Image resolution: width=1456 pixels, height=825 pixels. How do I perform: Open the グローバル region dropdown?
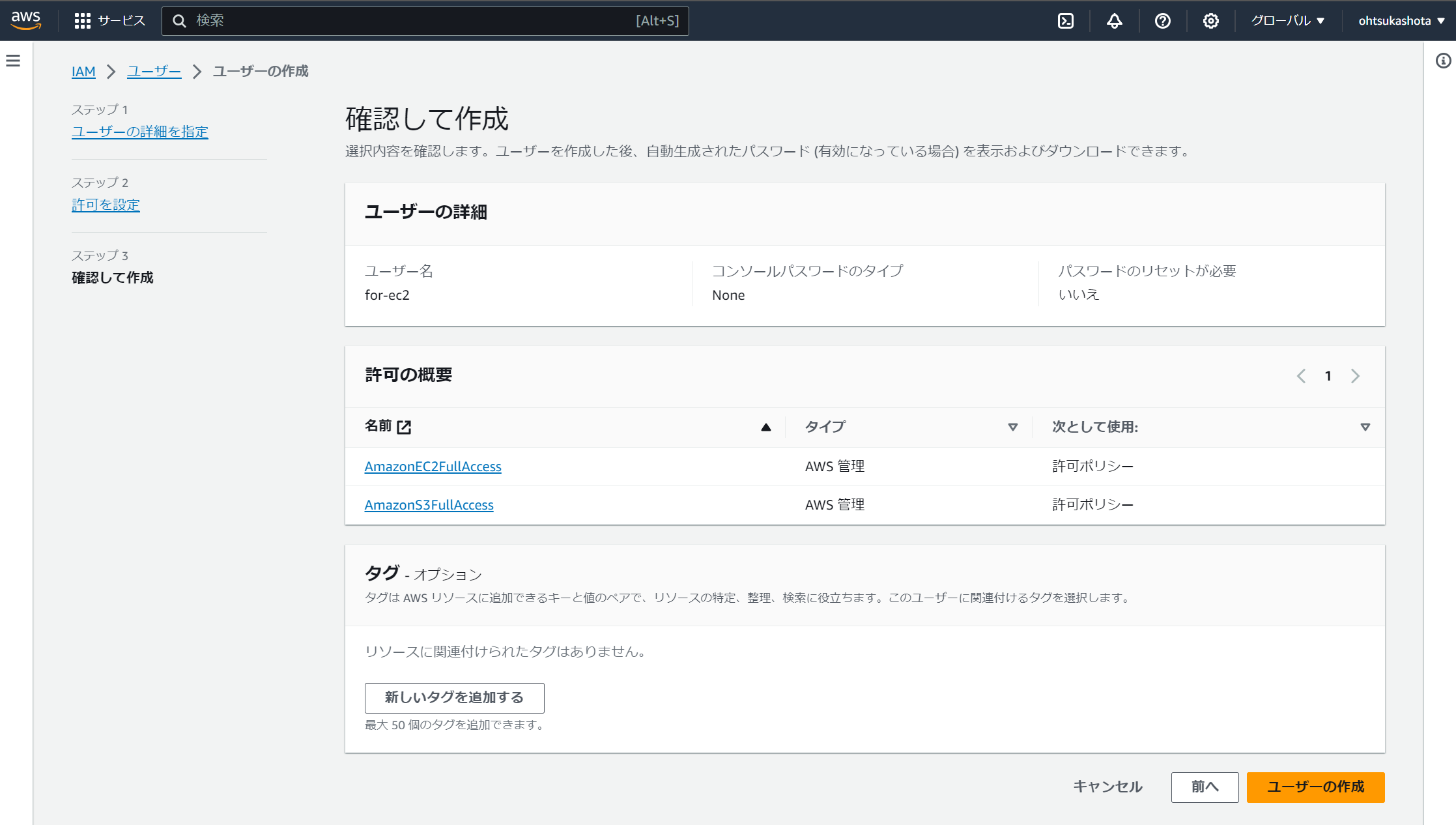[x=1287, y=20]
